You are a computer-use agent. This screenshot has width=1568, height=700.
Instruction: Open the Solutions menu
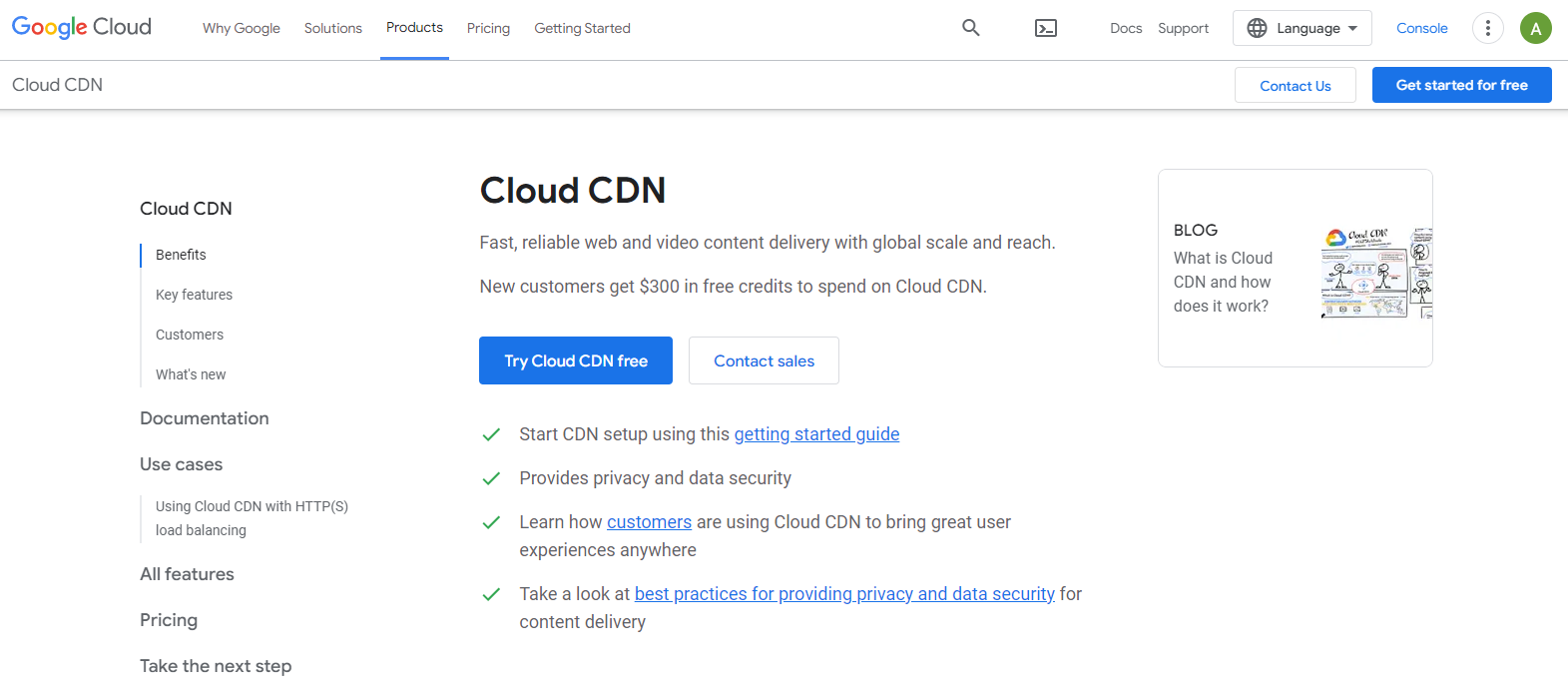tap(332, 28)
